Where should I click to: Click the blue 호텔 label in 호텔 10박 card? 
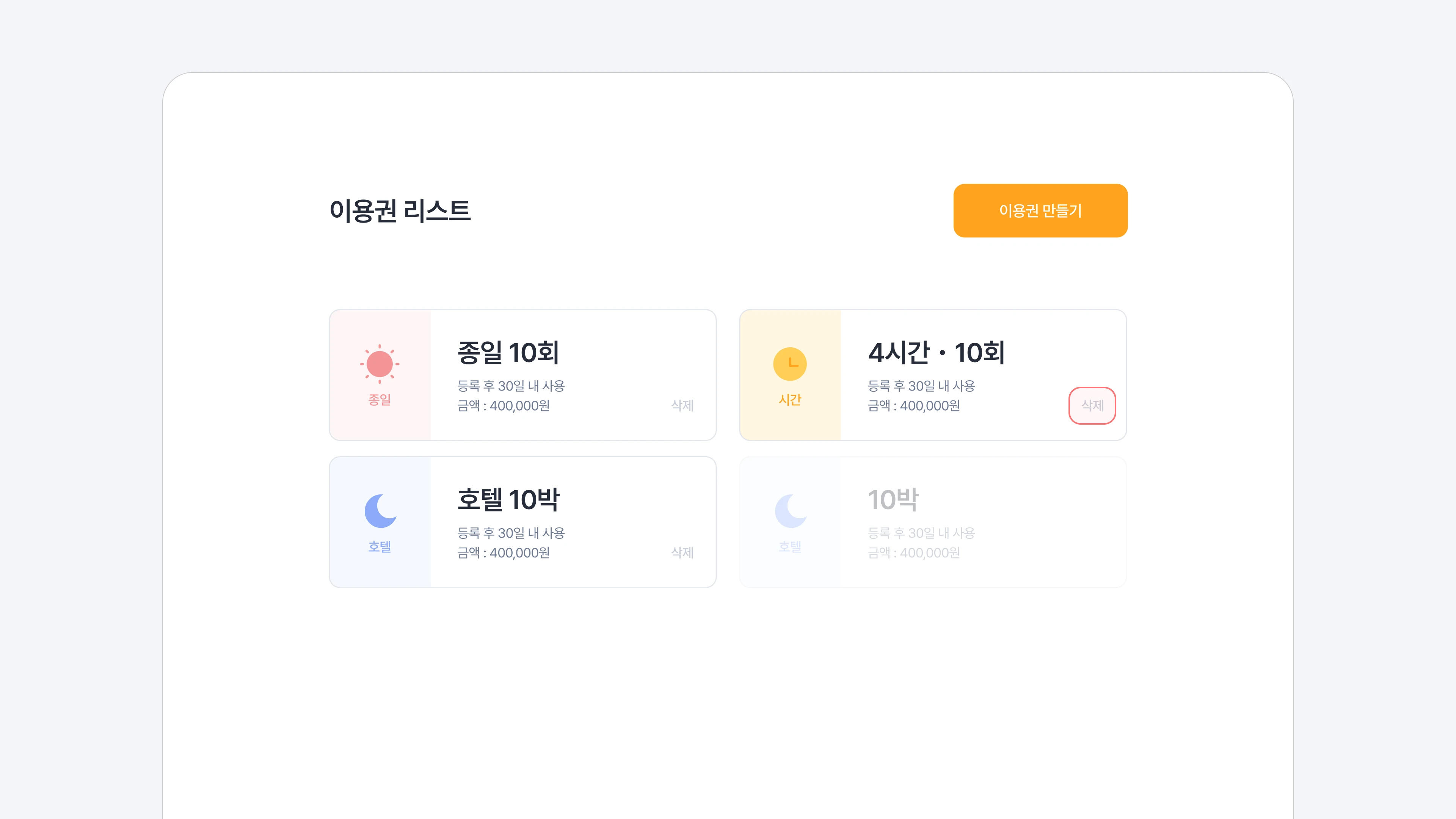[379, 546]
